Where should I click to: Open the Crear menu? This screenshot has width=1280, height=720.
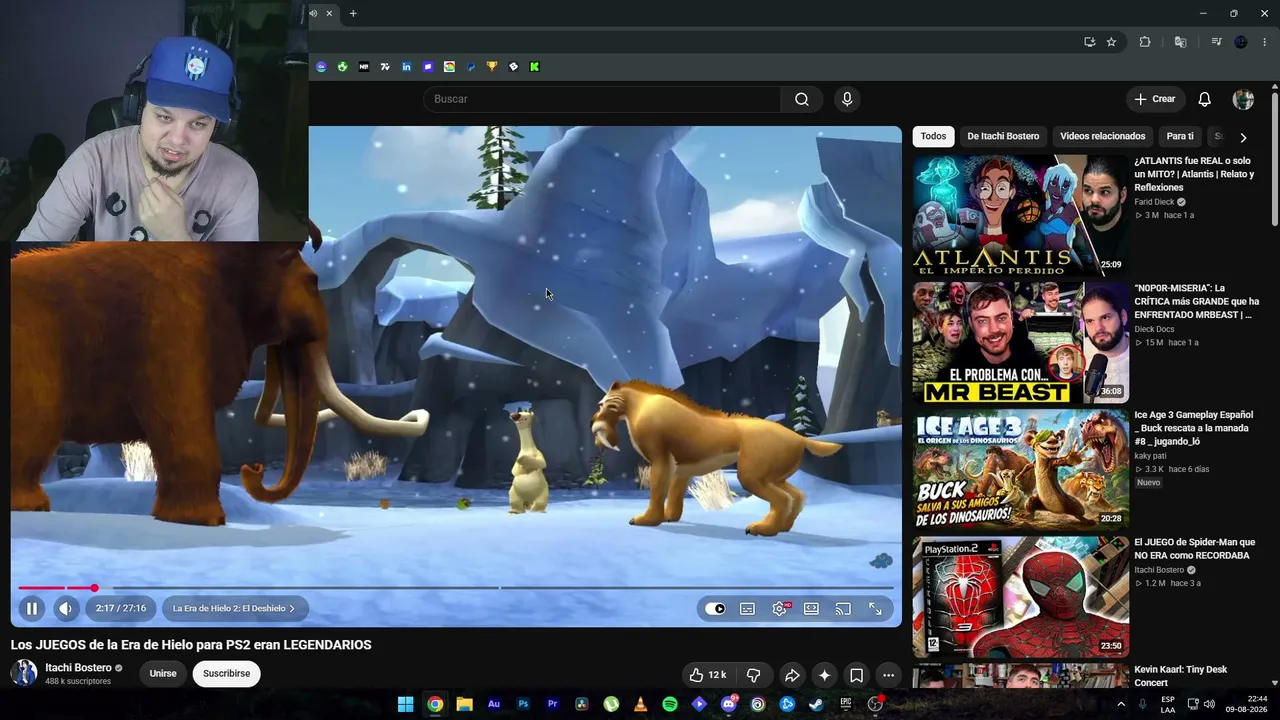[x=1155, y=99]
